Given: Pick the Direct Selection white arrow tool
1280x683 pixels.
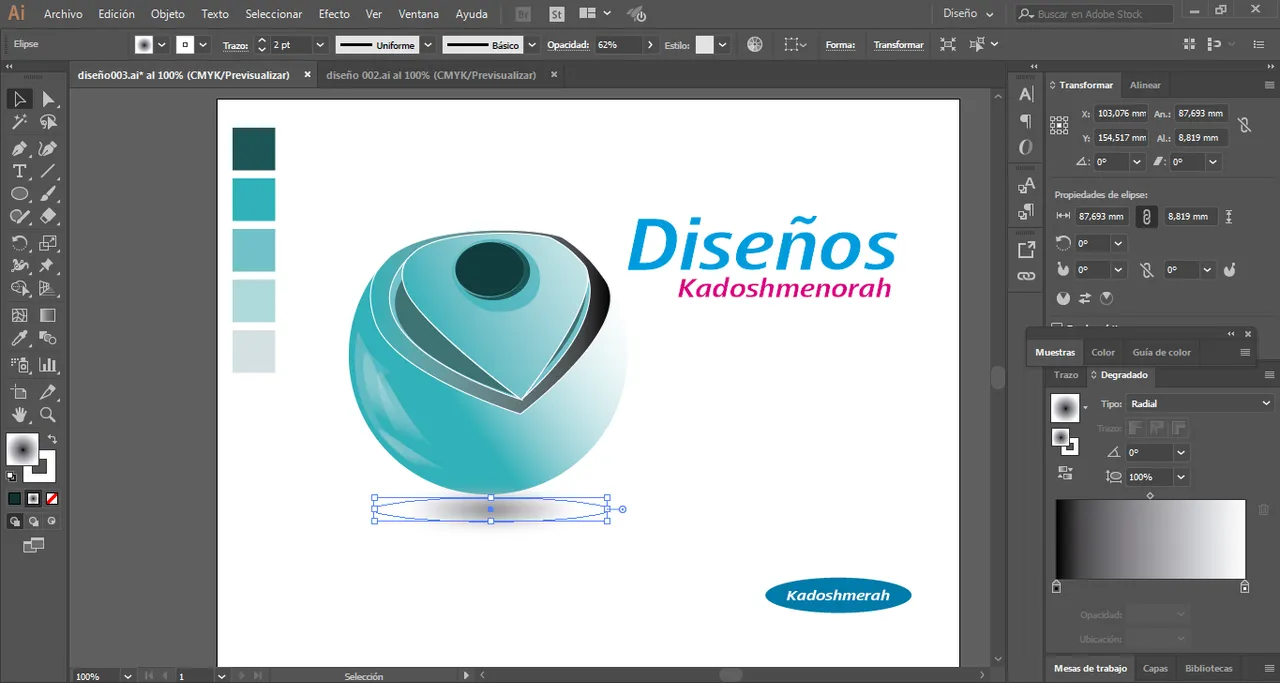Looking at the screenshot, I should [x=47, y=99].
